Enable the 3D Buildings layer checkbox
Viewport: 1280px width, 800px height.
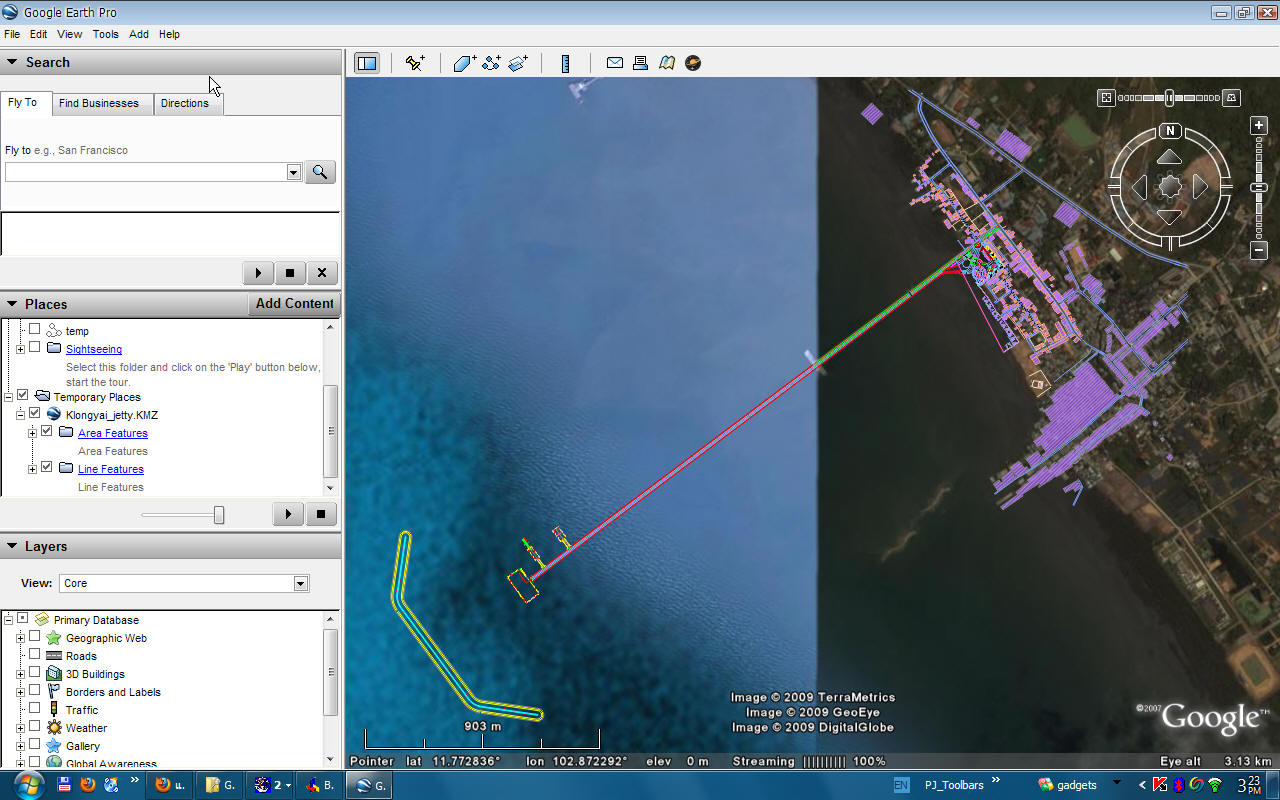pyautogui.click(x=33, y=673)
